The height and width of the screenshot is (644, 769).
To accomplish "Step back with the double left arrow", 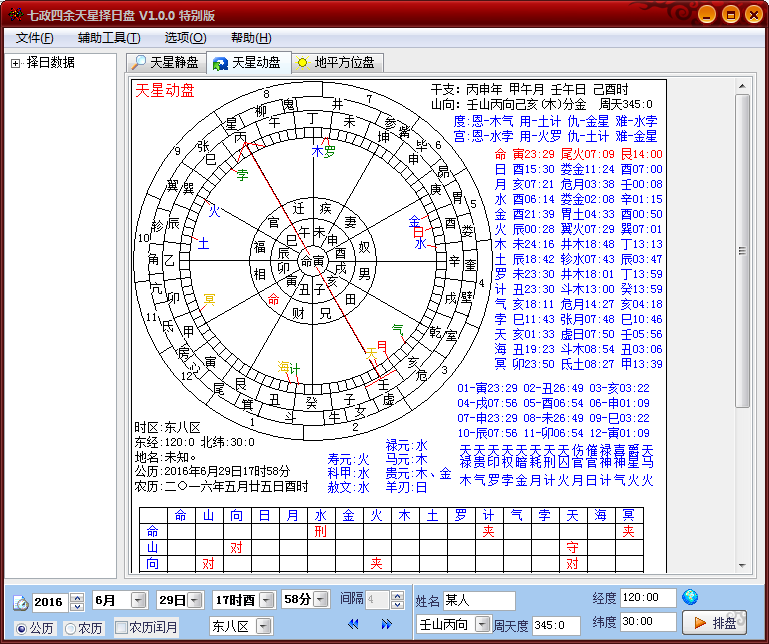I will click(353, 623).
